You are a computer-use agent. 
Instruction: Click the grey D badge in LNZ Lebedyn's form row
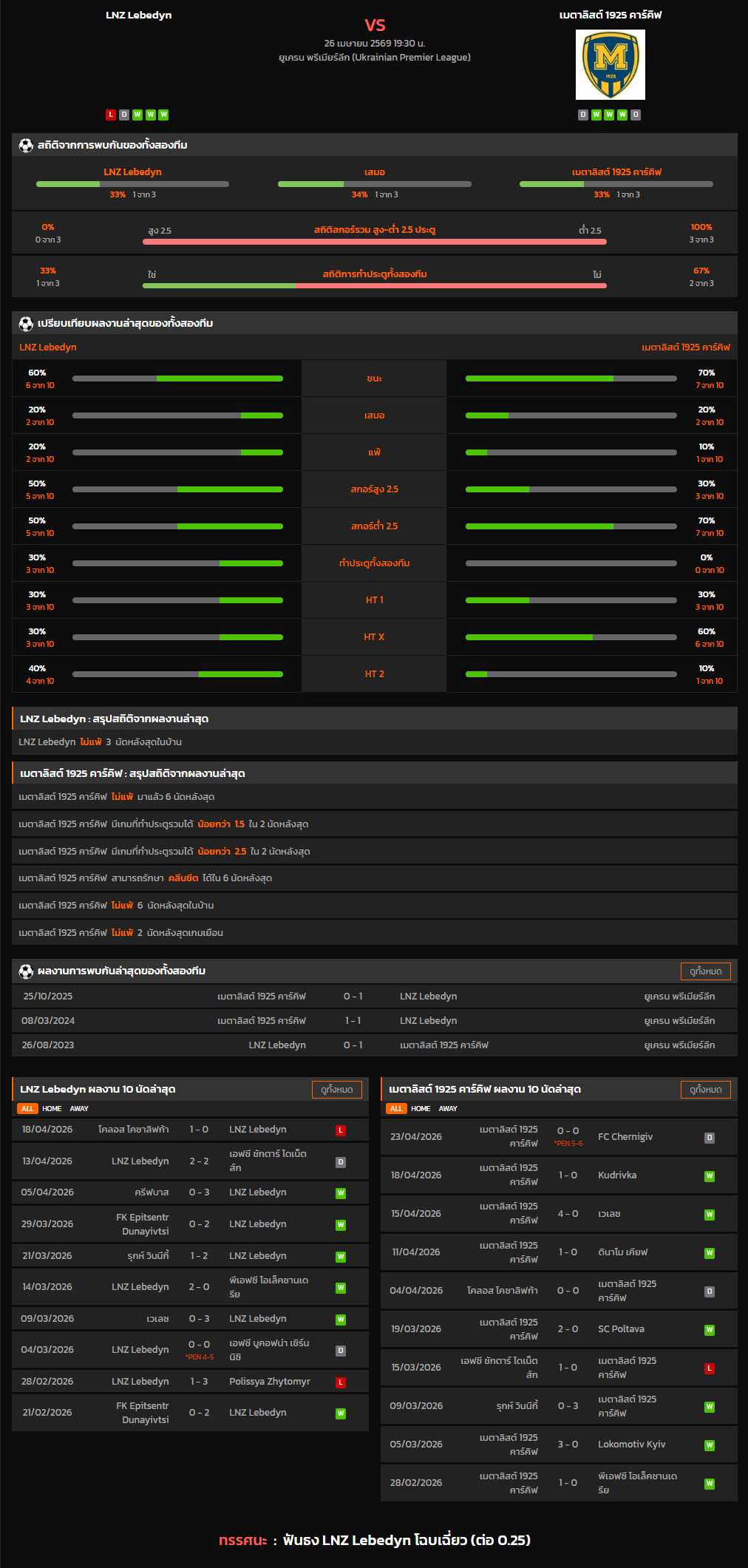coord(124,115)
